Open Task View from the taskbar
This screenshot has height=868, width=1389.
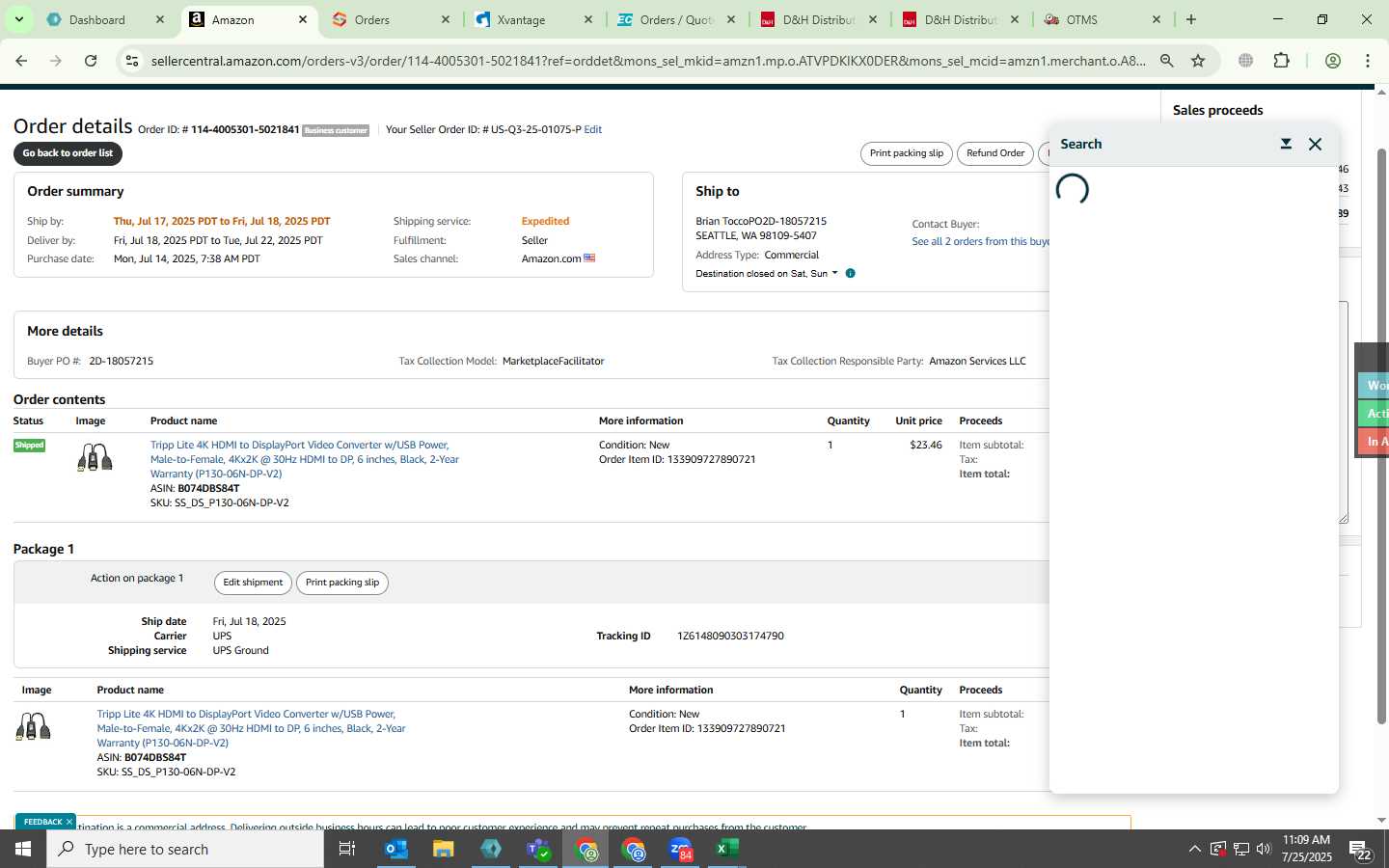click(x=347, y=849)
